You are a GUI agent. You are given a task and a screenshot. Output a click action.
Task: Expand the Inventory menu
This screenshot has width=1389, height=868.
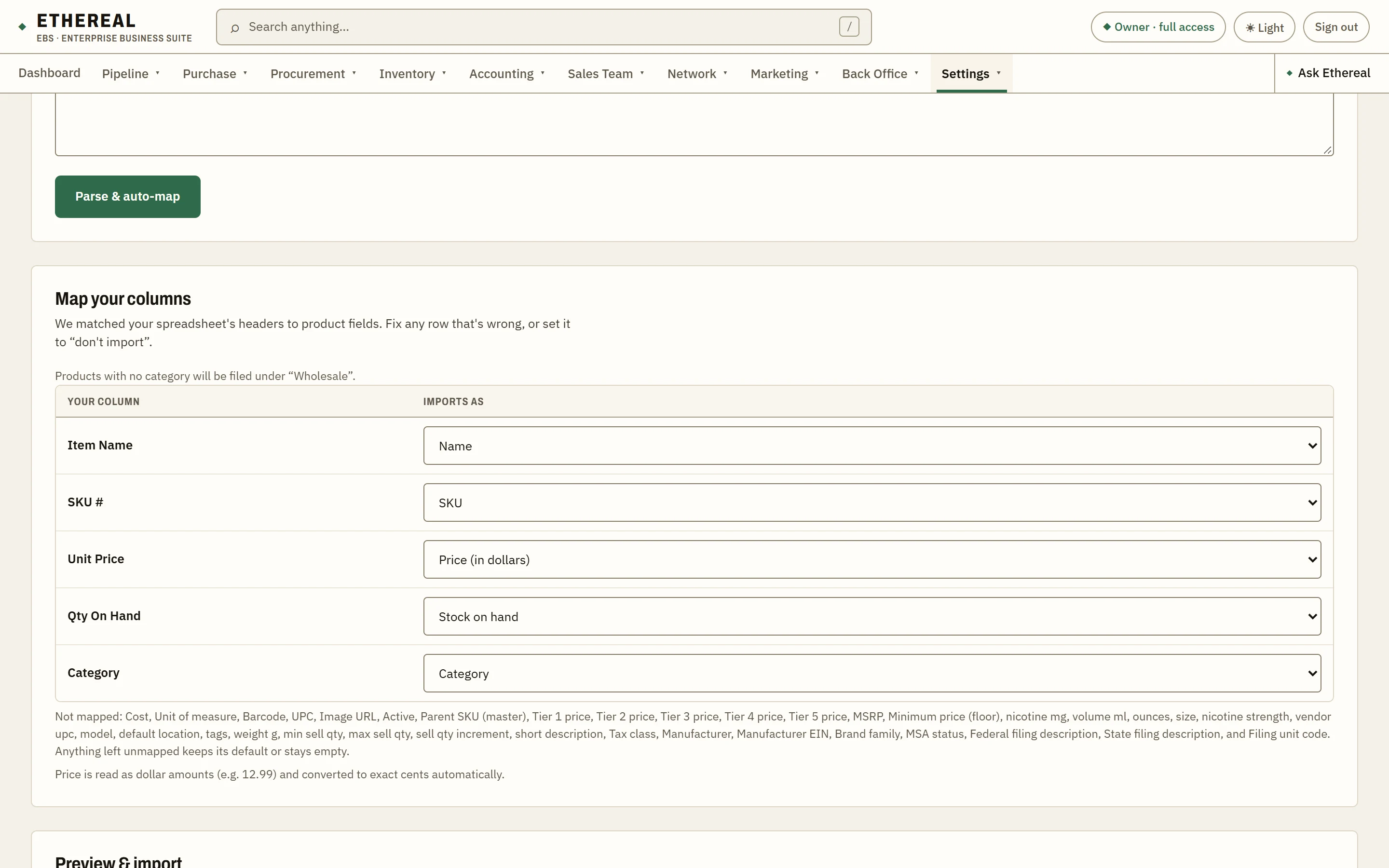tap(413, 73)
